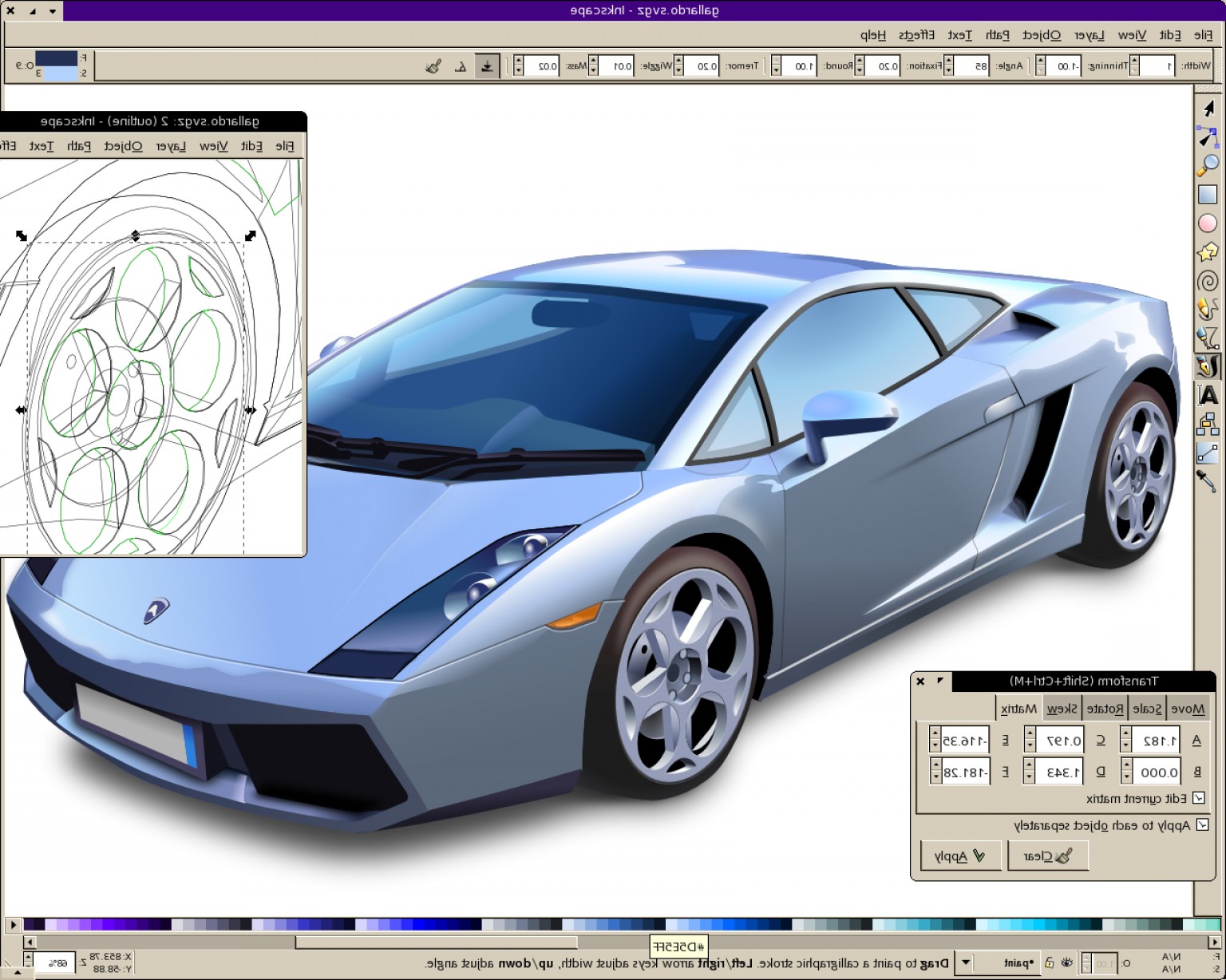The image size is (1226, 980).
Task: Select the Zoom magnifier tool
Action: click(1208, 165)
